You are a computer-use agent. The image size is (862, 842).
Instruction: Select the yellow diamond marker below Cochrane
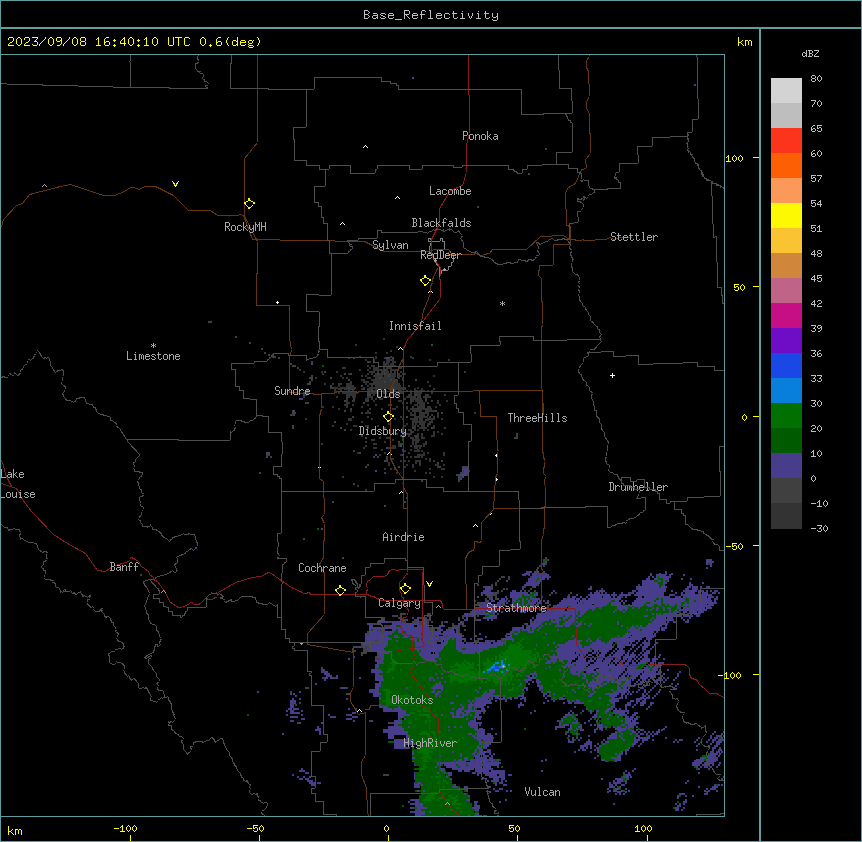(340, 590)
